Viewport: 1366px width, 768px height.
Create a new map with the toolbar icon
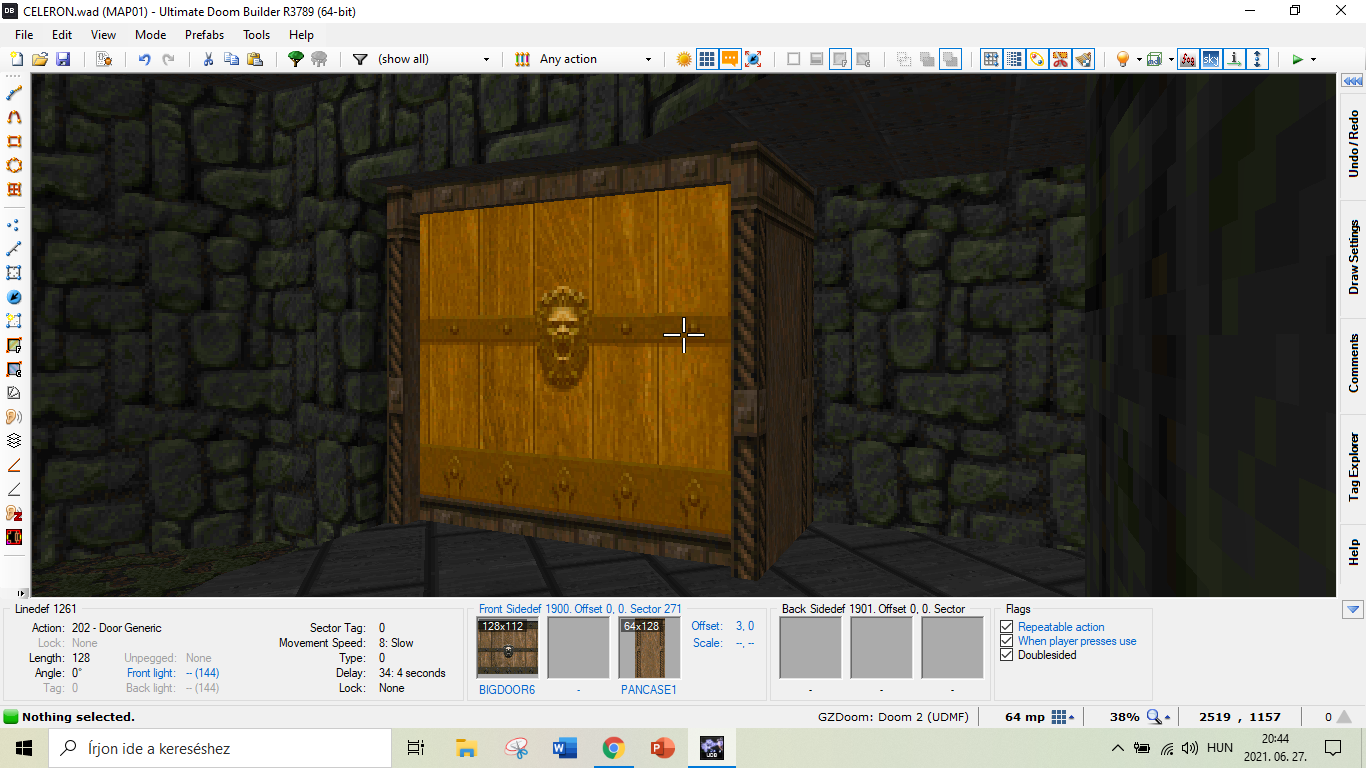(x=17, y=59)
